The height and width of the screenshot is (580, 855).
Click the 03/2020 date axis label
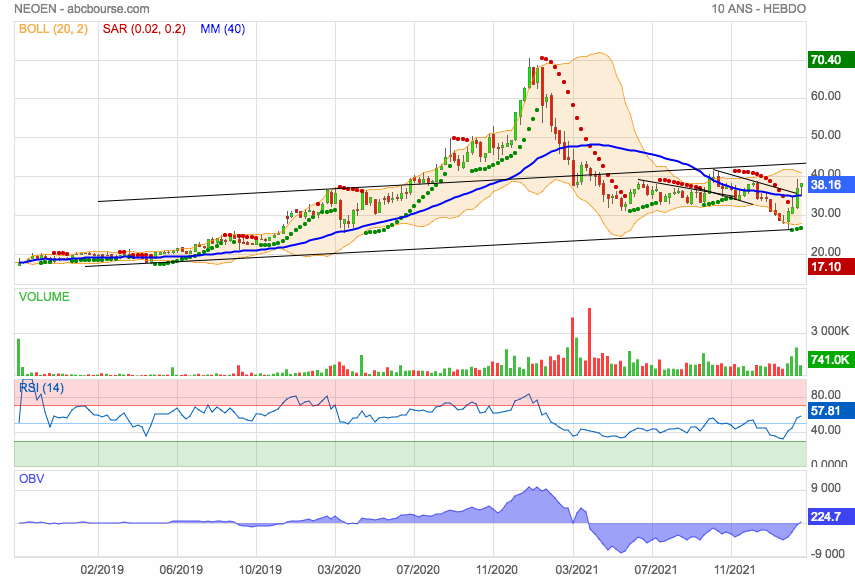pyautogui.click(x=339, y=570)
